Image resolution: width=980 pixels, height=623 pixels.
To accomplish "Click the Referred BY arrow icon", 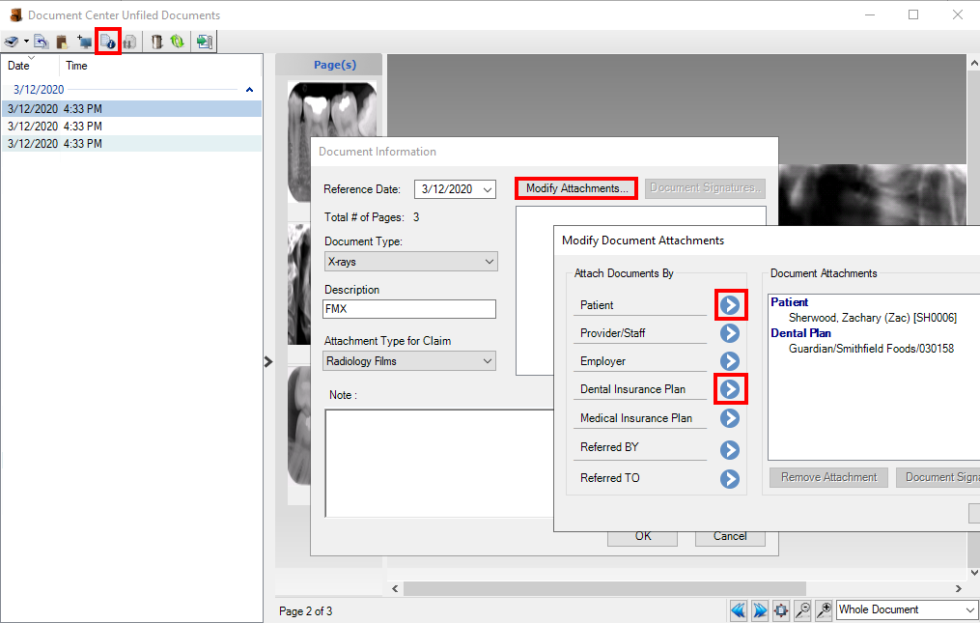I will [730, 450].
